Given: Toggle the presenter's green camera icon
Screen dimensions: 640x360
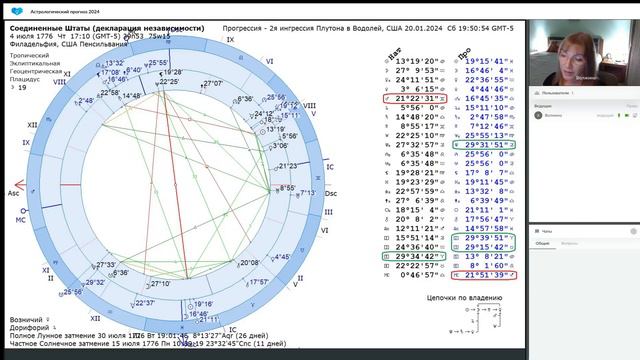Looking at the screenshot, I should pos(627,116).
